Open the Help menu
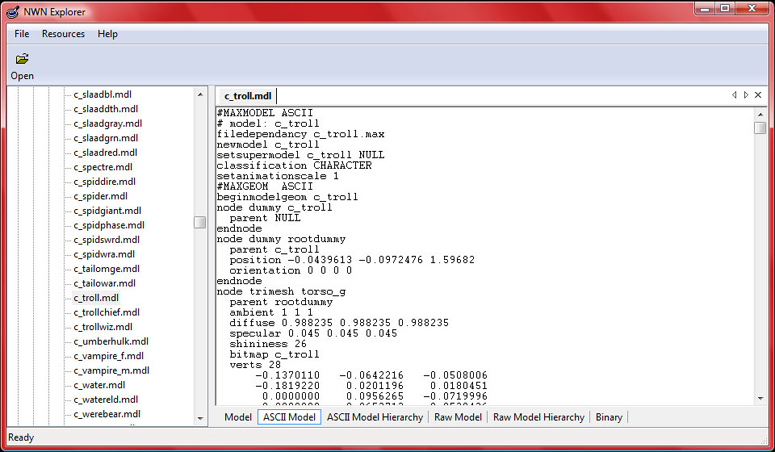 pos(107,34)
